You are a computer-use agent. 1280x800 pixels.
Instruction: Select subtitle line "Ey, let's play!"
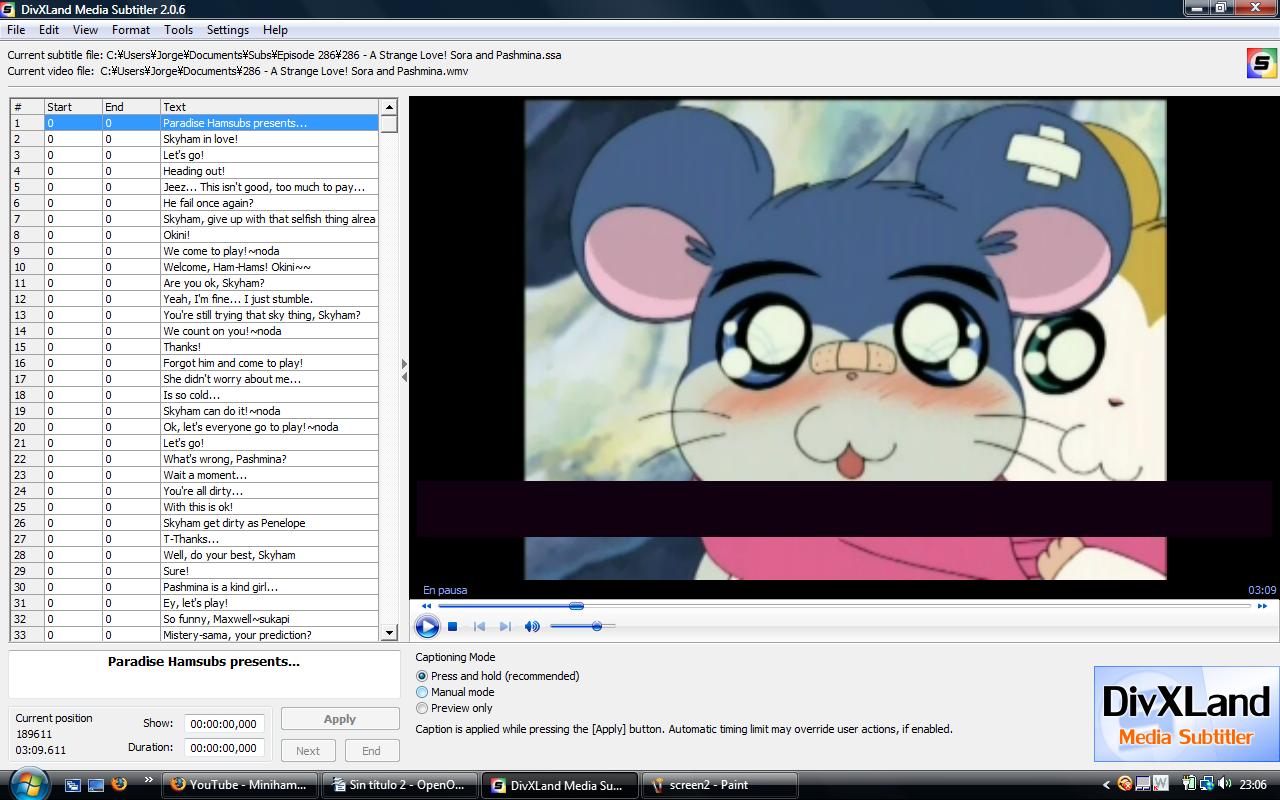point(195,603)
